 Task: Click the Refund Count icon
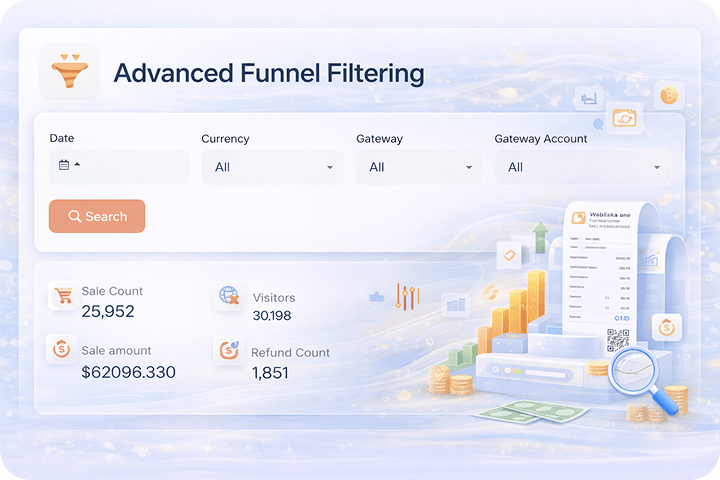pyautogui.click(x=229, y=350)
